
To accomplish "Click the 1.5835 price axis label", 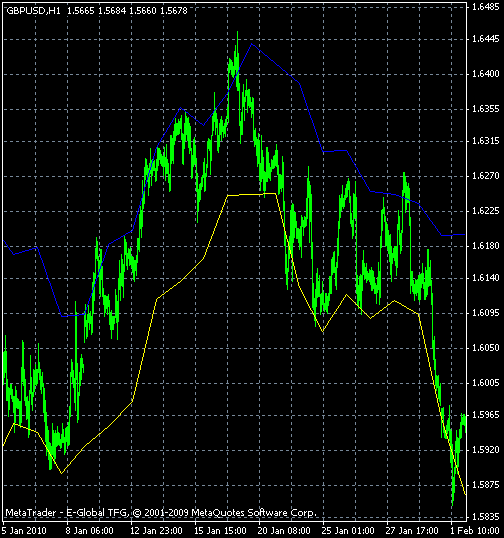I will tap(485, 516).
